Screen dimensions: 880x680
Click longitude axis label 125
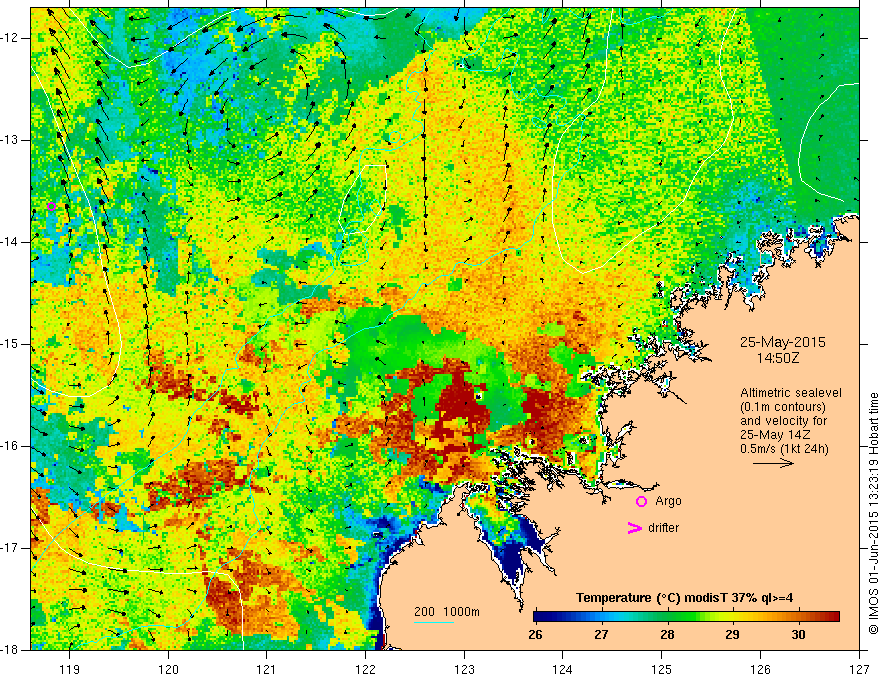click(662, 669)
